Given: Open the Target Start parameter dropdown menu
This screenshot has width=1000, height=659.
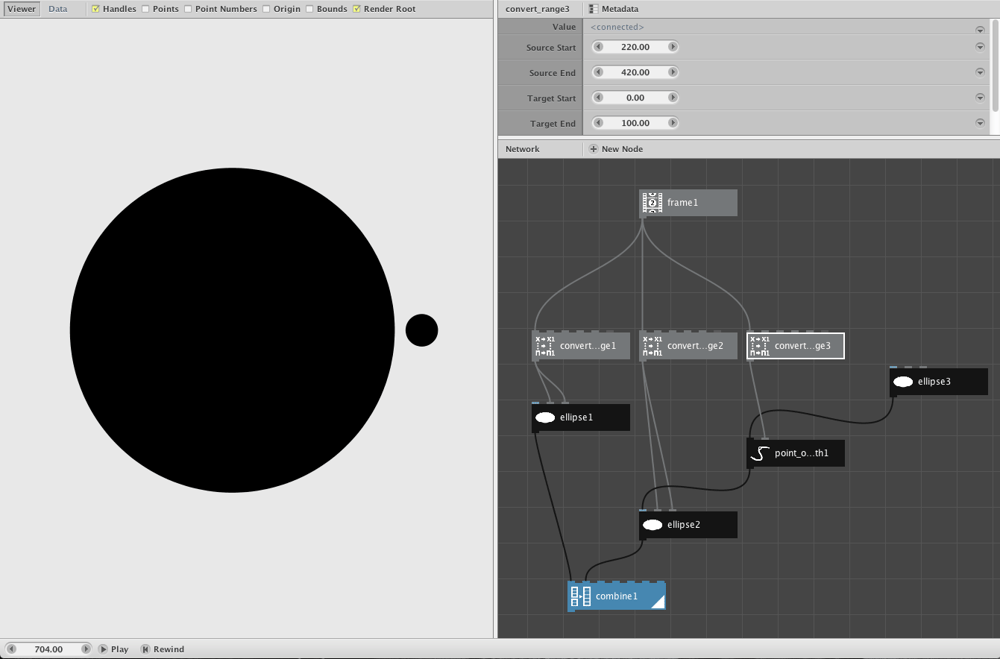Looking at the screenshot, I should pyautogui.click(x=980, y=98).
